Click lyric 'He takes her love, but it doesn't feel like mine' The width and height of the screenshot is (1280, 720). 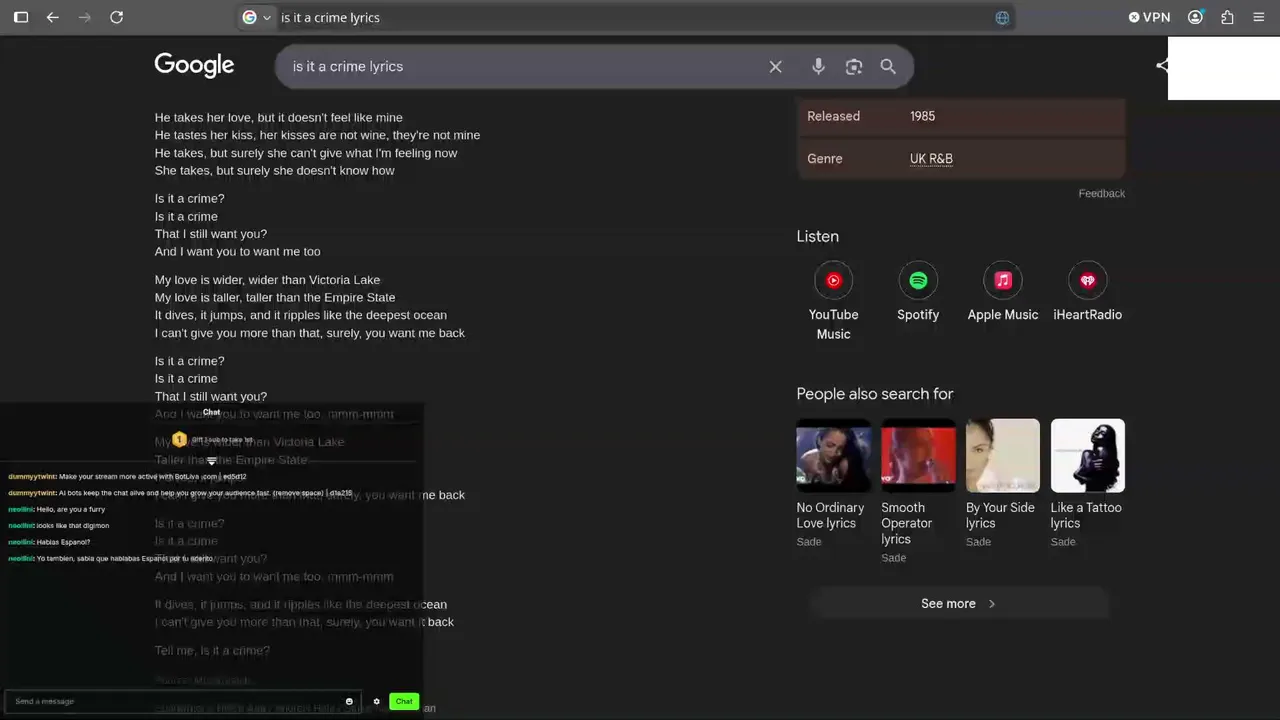278,117
